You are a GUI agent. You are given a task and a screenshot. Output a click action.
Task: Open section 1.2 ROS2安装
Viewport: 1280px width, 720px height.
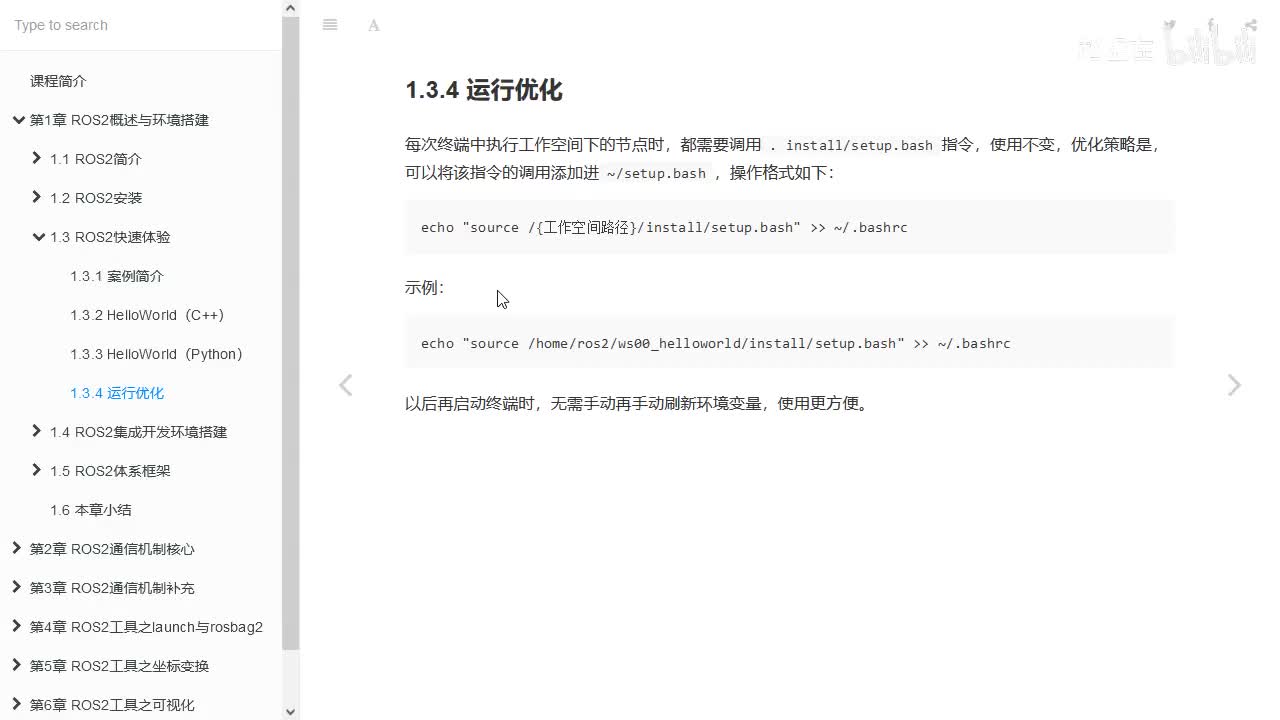96,198
